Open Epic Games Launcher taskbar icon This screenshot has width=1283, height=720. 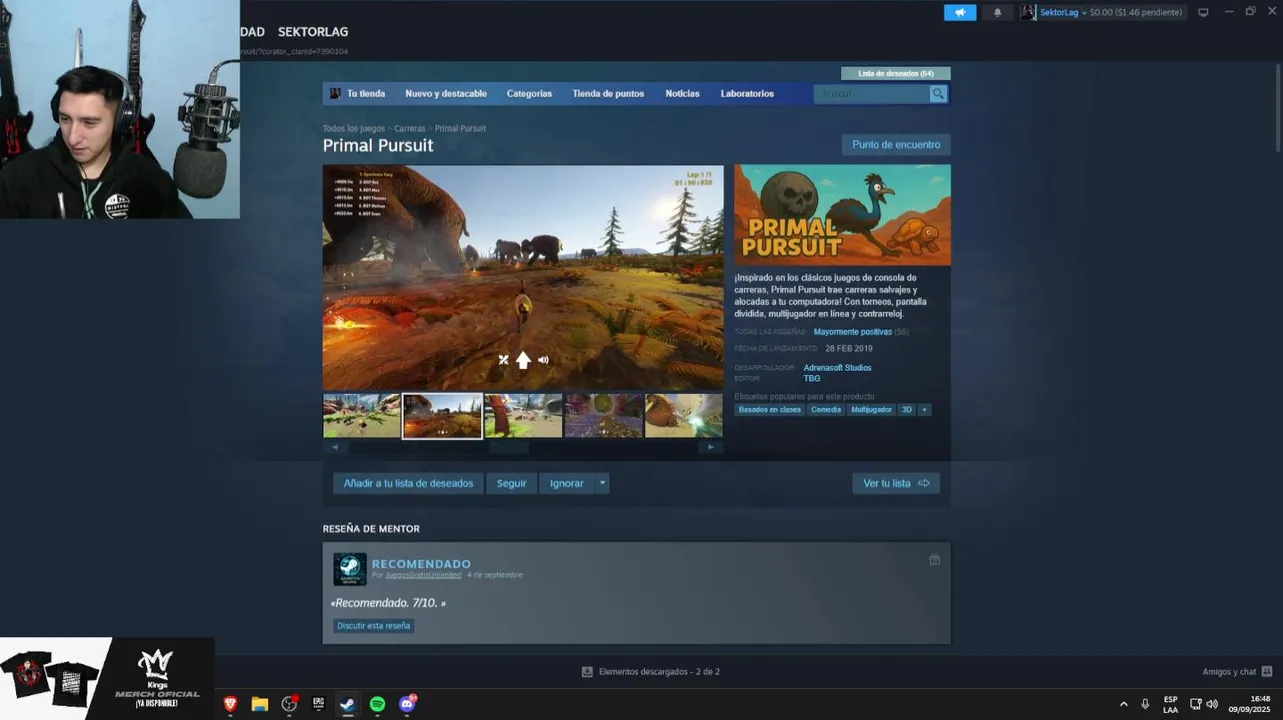[x=318, y=704]
